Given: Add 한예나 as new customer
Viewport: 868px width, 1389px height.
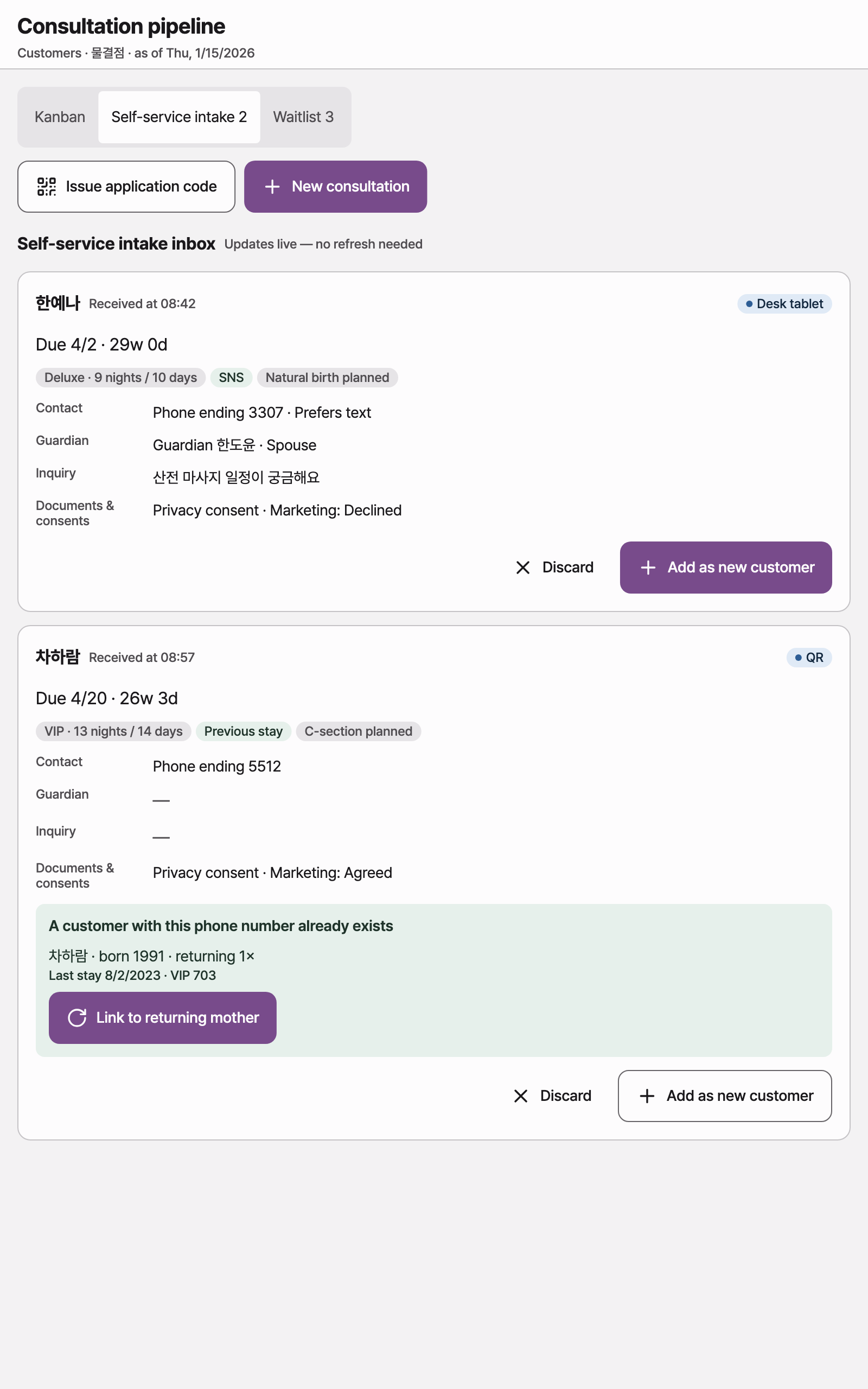Looking at the screenshot, I should tap(726, 568).
